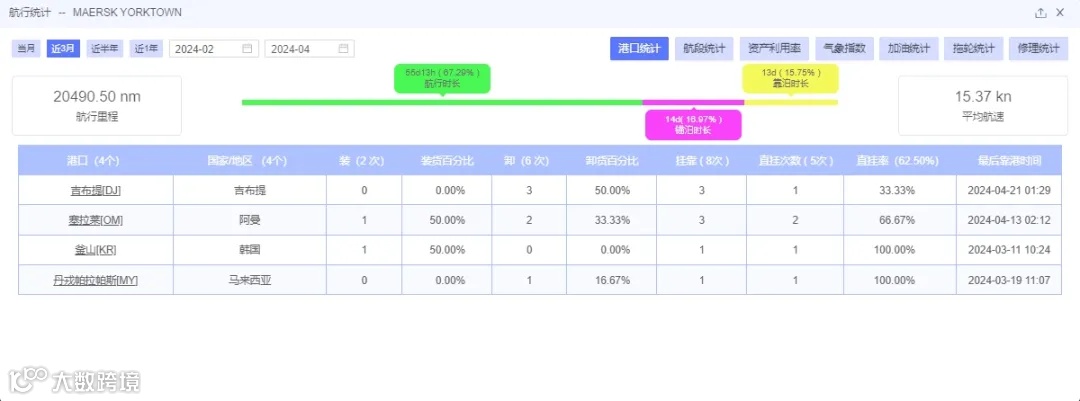Click the 港口 (4个) column header

96,160
